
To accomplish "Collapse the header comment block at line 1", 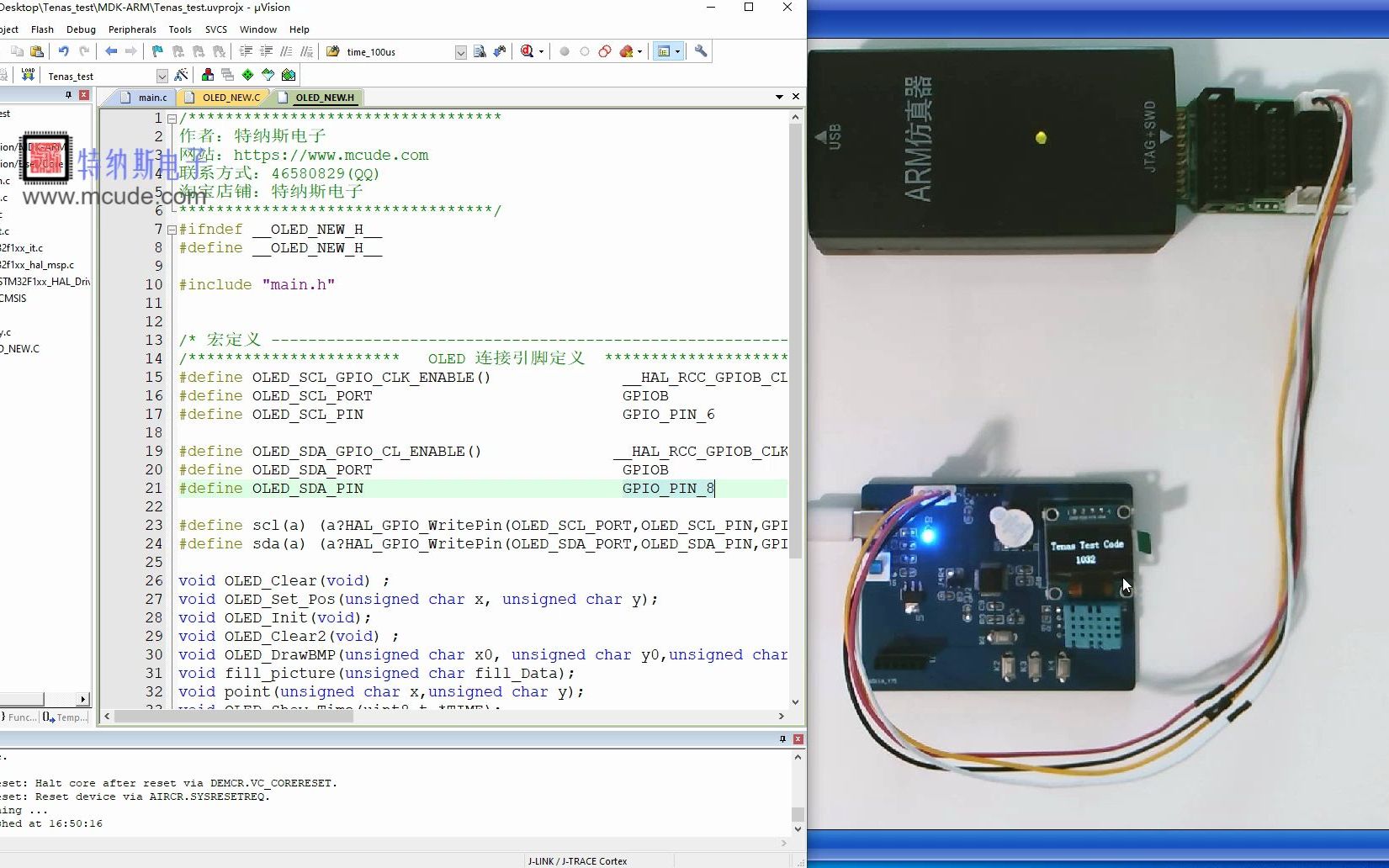I will pyautogui.click(x=172, y=119).
